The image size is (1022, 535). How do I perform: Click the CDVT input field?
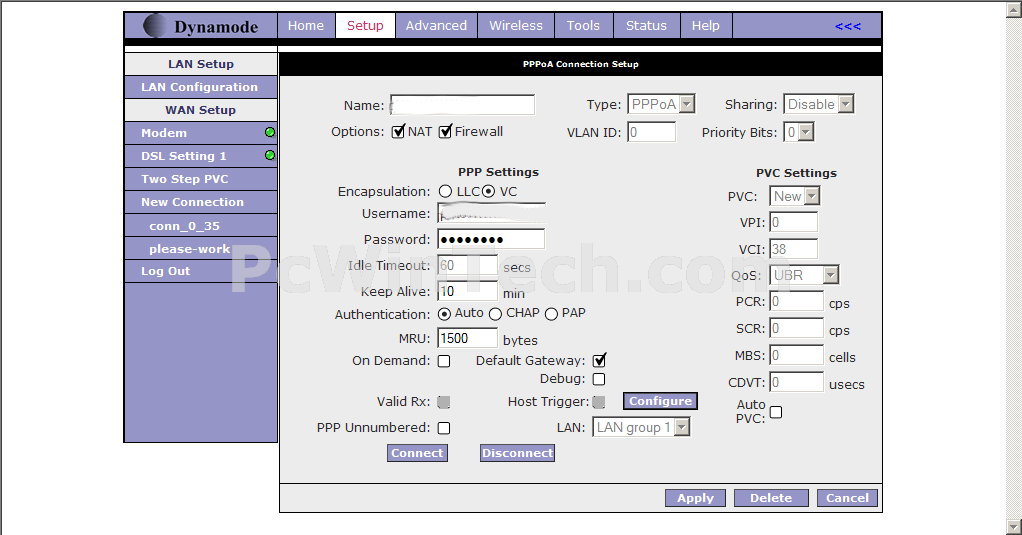click(796, 382)
